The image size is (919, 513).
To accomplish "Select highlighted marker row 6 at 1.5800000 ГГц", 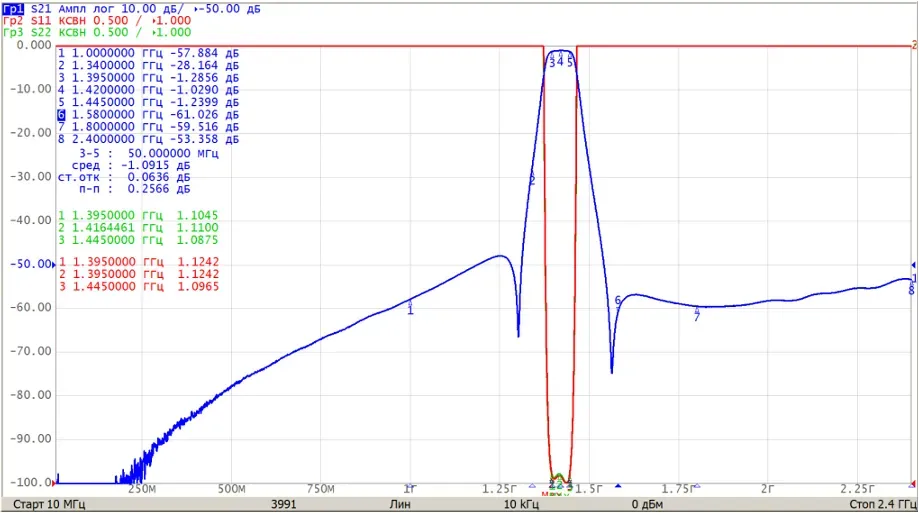I will pyautogui.click(x=148, y=115).
